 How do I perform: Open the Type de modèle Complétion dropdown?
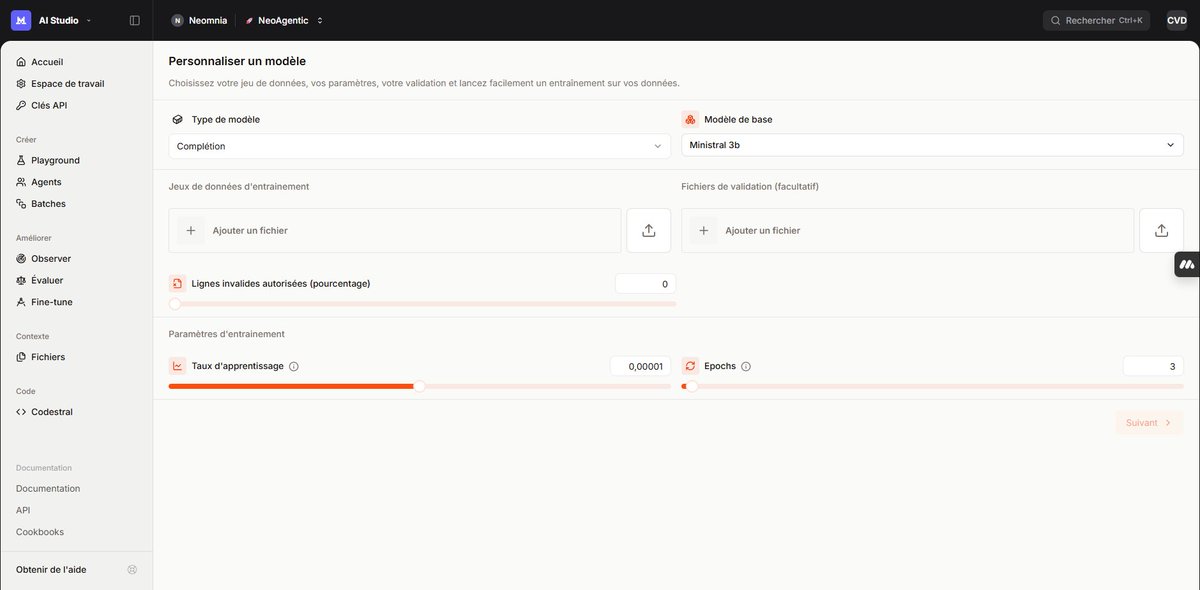point(420,146)
